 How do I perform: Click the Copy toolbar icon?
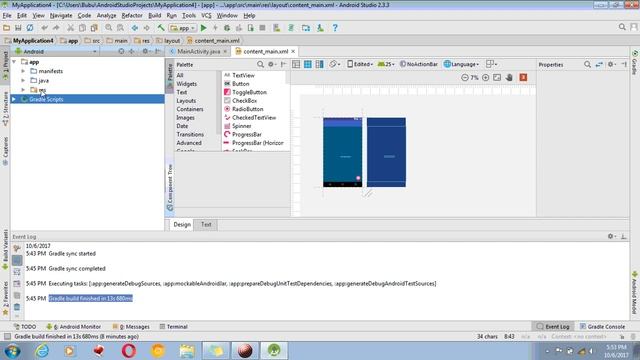coord(82,28)
